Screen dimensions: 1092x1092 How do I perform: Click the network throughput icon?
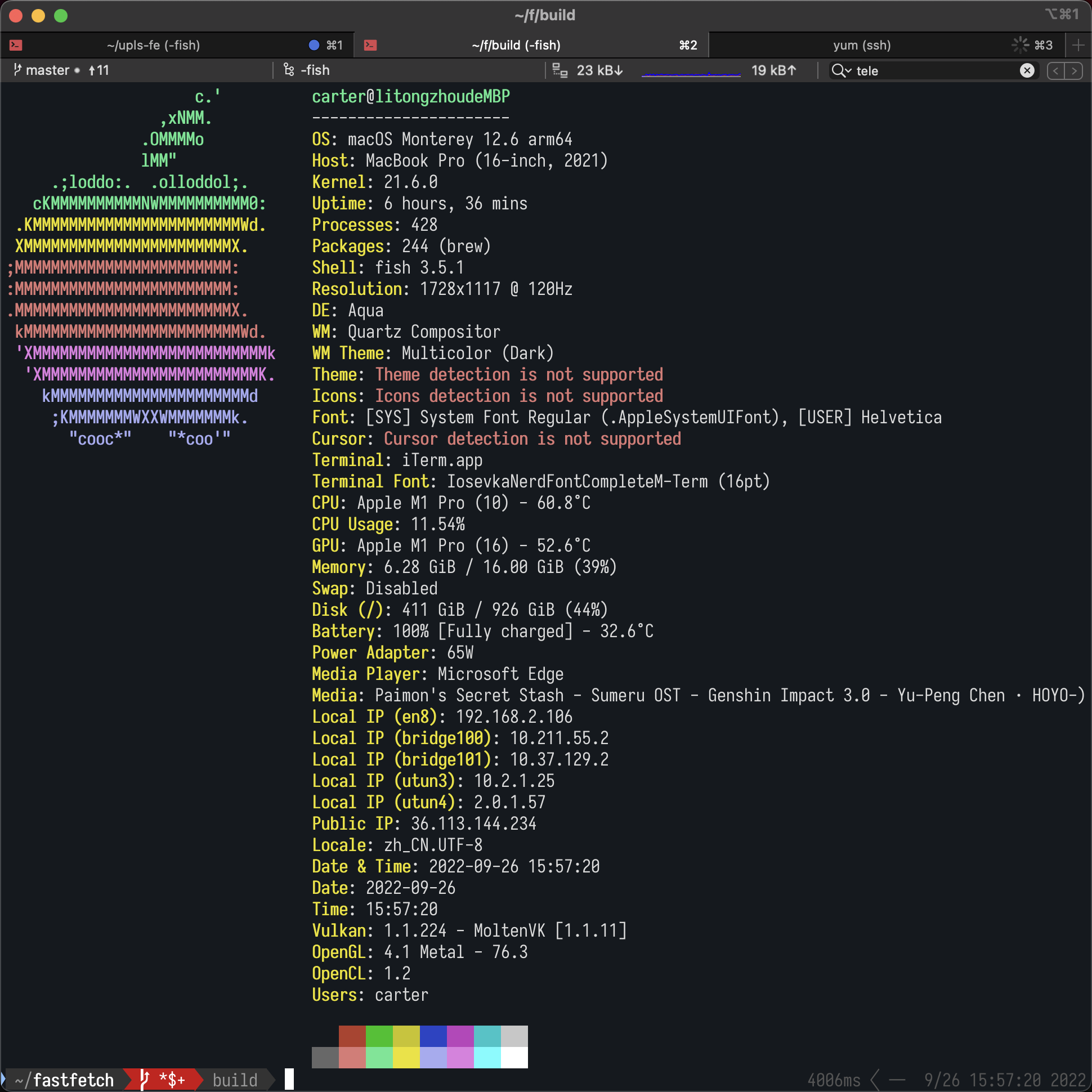click(560, 70)
